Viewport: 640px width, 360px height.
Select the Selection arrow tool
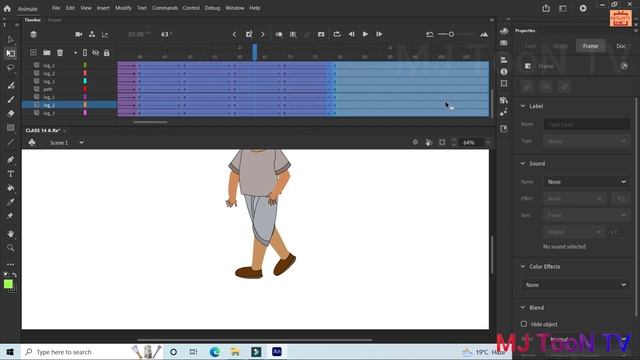(x=11, y=40)
